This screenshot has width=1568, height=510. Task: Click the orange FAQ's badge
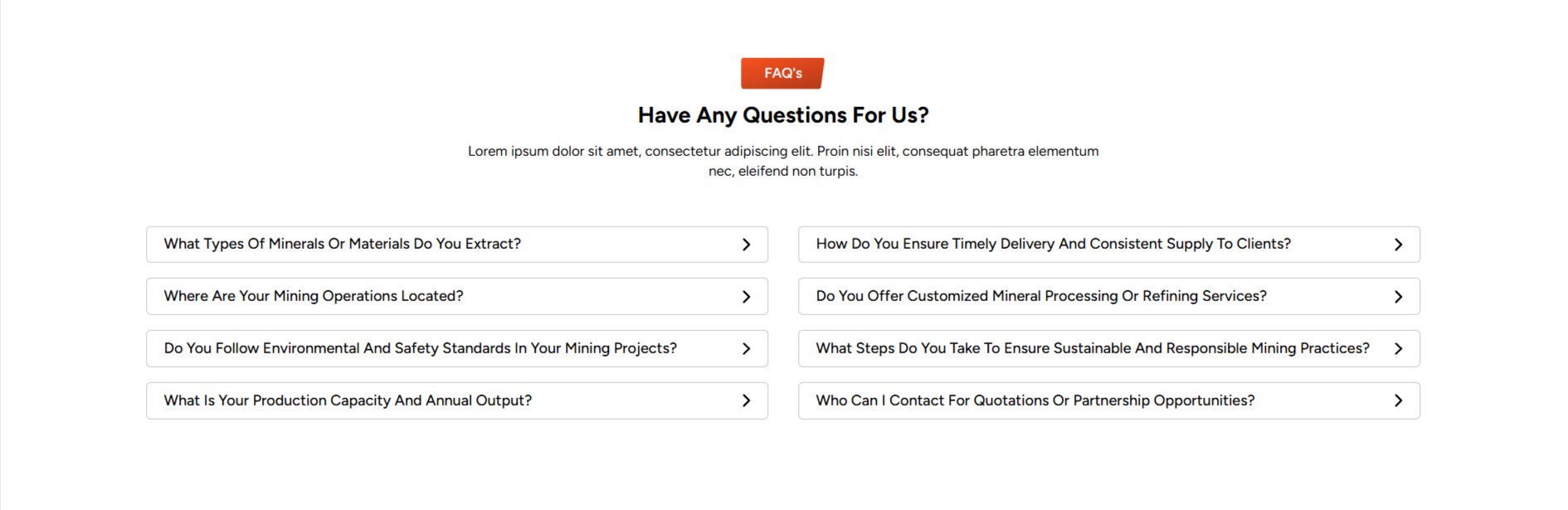pos(782,73)
